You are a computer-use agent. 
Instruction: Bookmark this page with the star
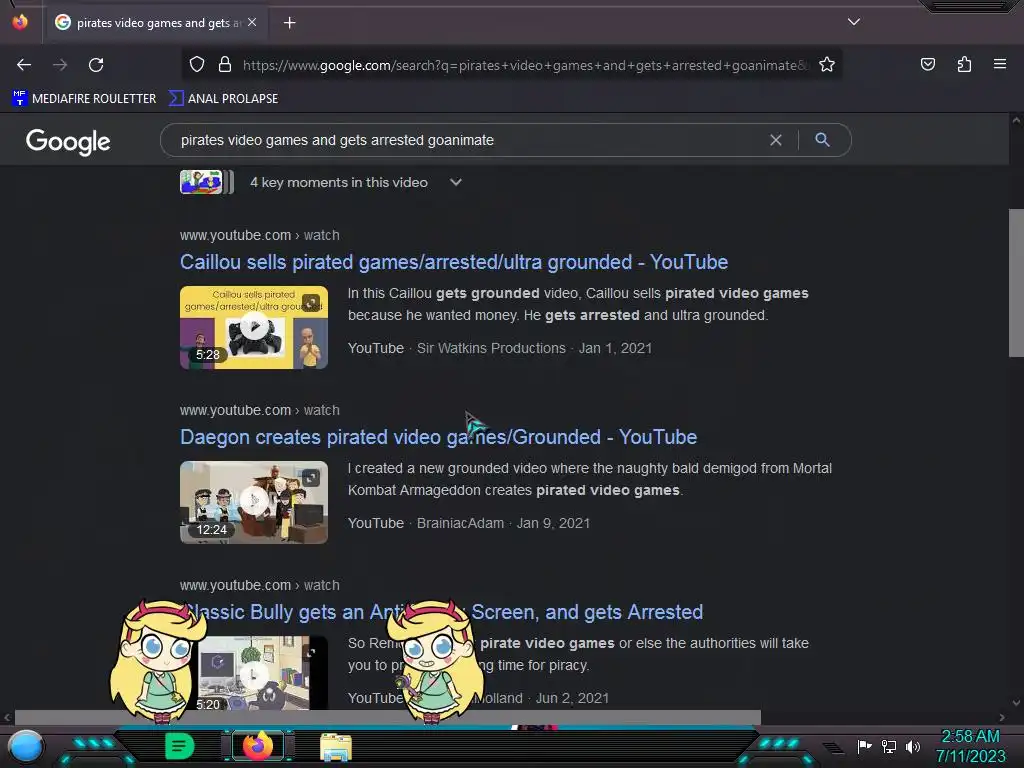click(x=827, y=65)
